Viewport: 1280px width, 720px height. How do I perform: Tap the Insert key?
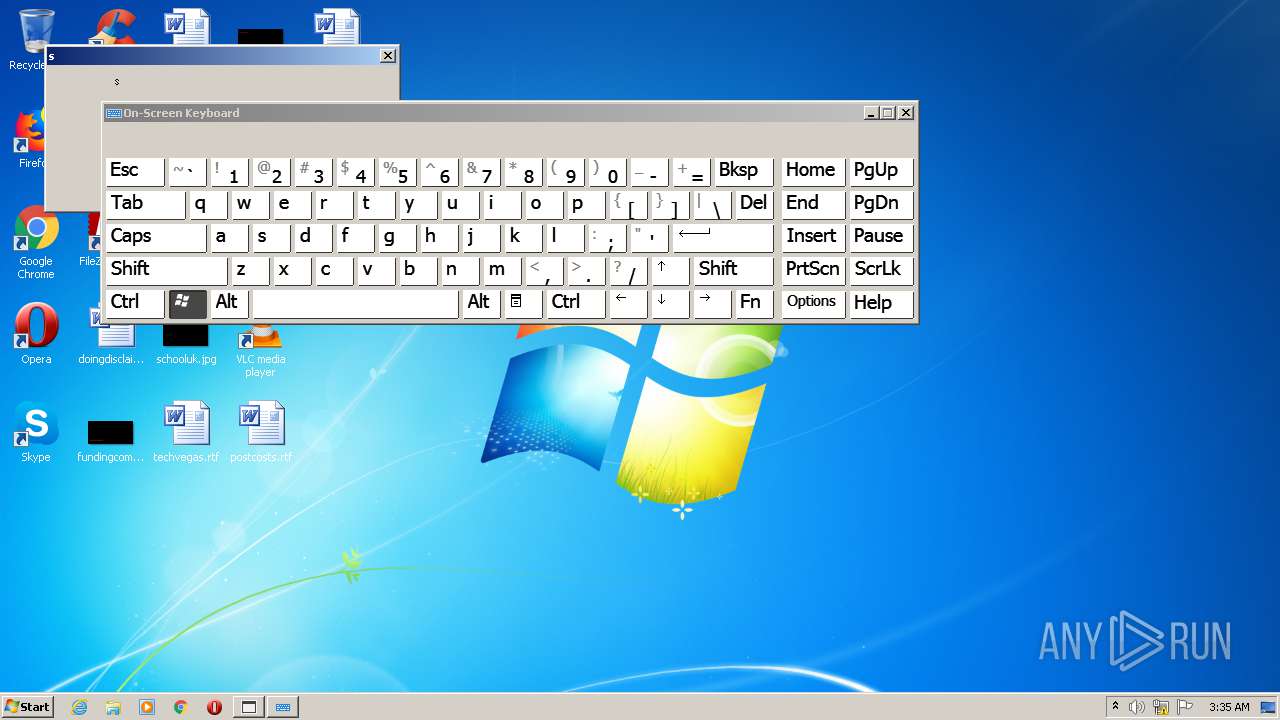coord(813,237)
